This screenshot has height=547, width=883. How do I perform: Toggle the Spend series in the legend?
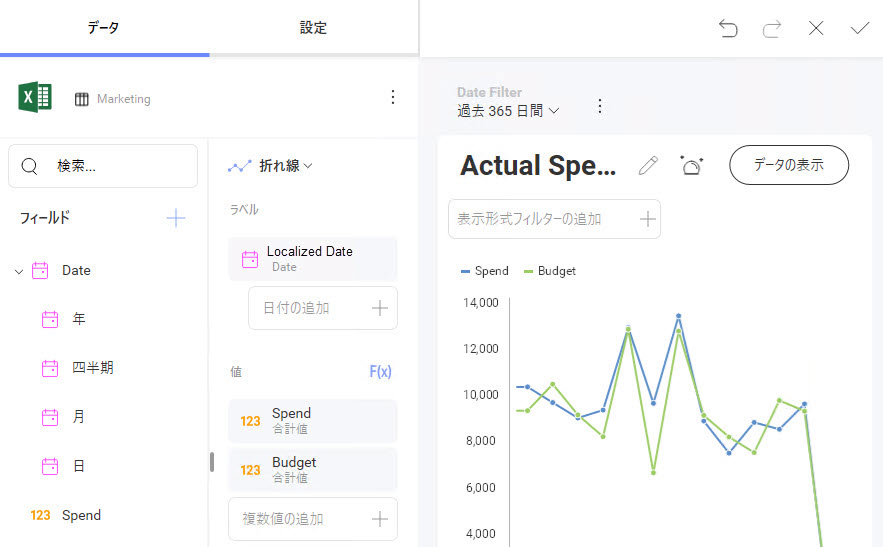point(484,271)
